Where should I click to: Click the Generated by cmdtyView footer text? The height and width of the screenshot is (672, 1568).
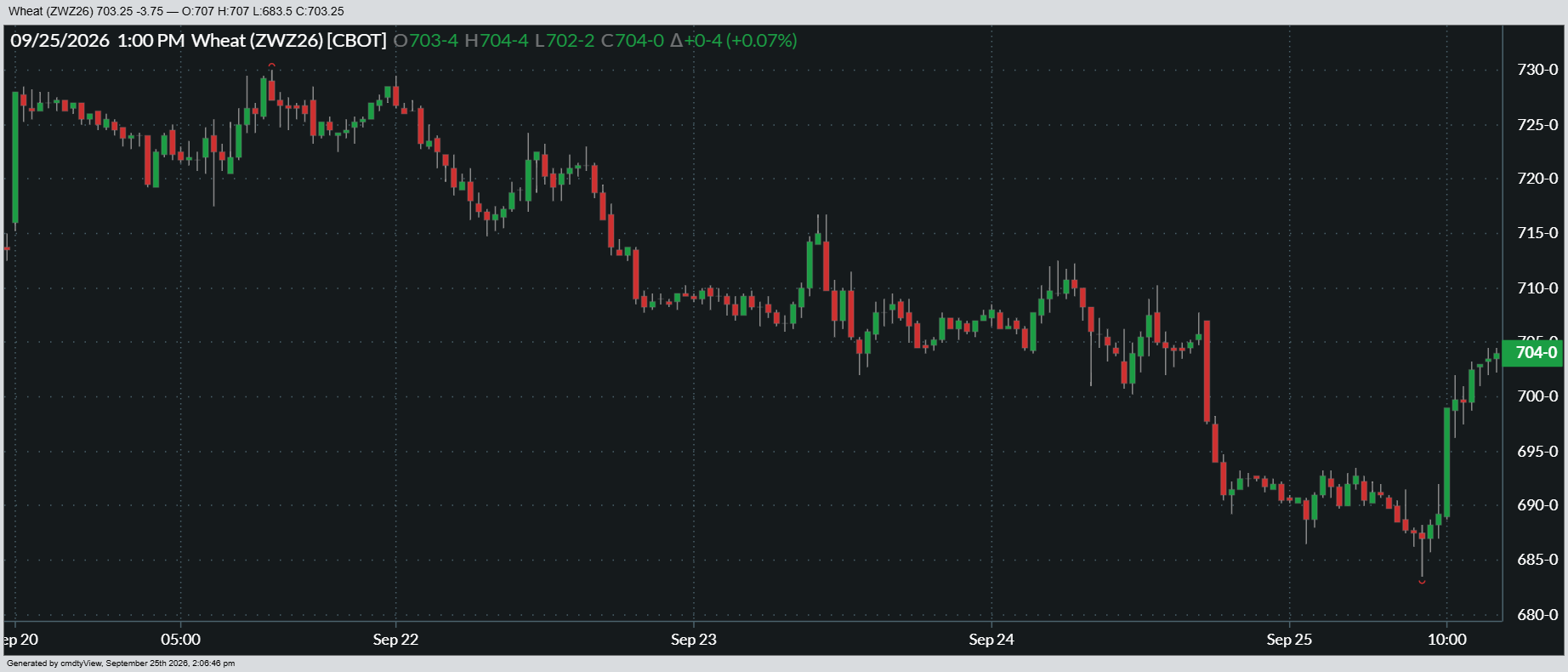(x=121, y=663)
